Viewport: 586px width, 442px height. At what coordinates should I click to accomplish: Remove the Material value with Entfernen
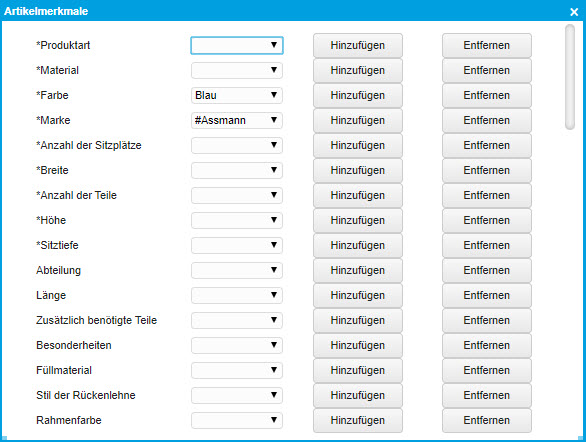487,70
